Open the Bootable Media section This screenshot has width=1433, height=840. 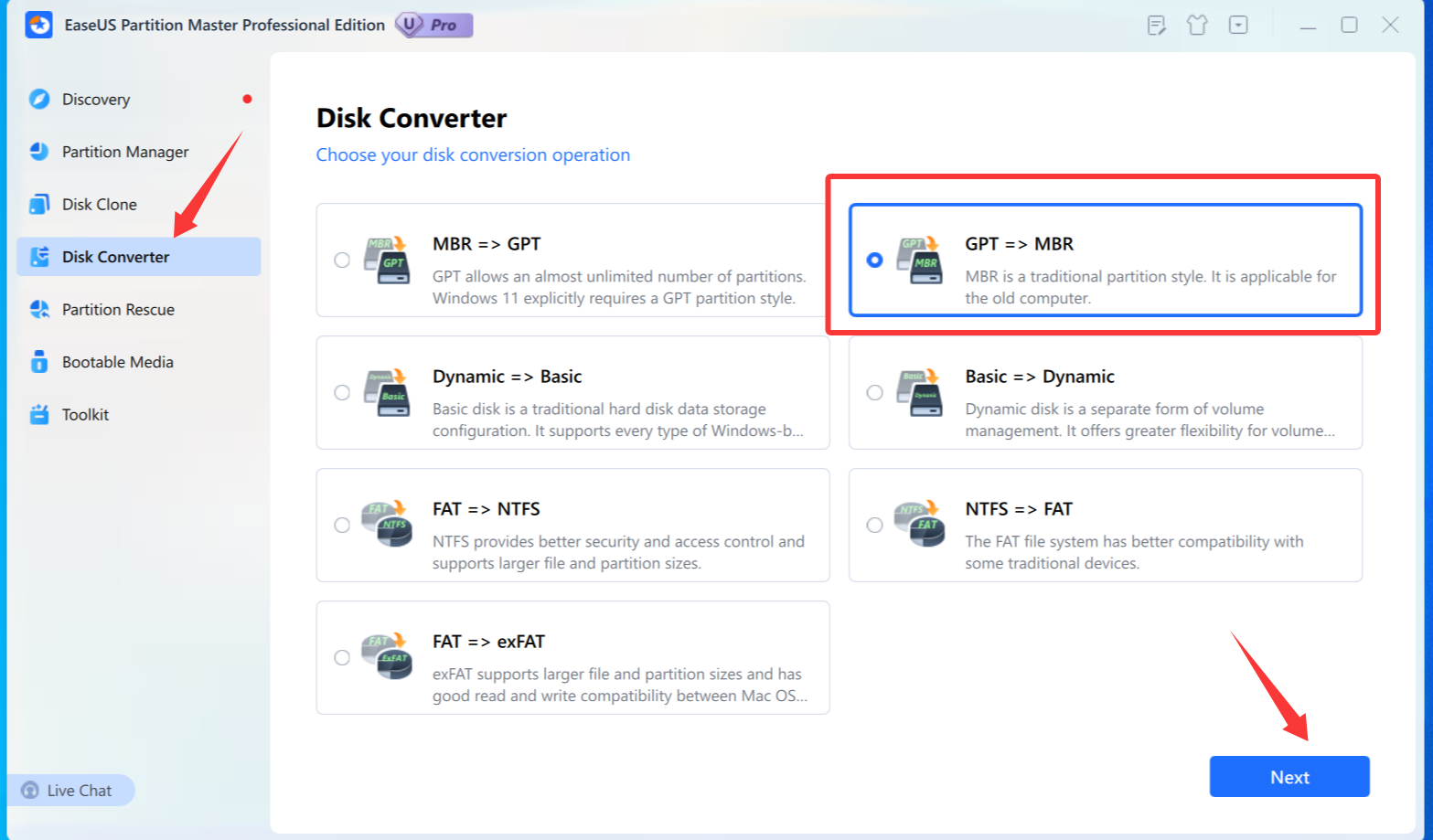[x=139, y=362]
